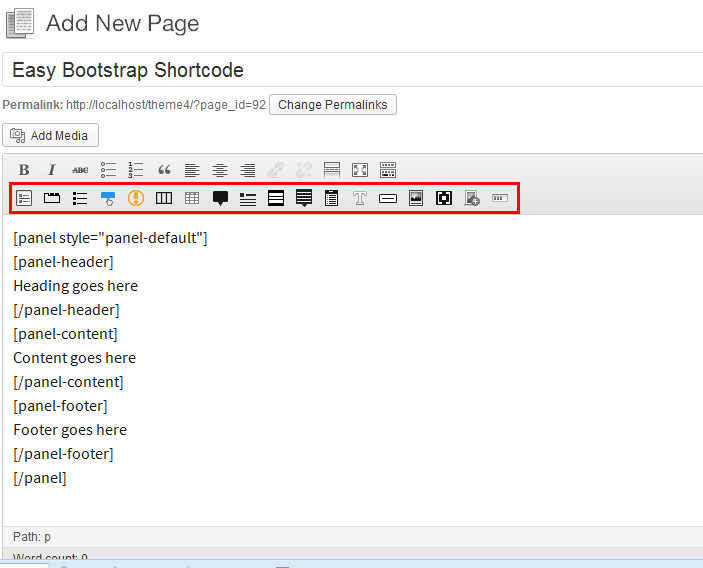The height and width of the screenshot is (568, 703).
Task: Click the large T typography shortcode icon
Action: (360, 198)
